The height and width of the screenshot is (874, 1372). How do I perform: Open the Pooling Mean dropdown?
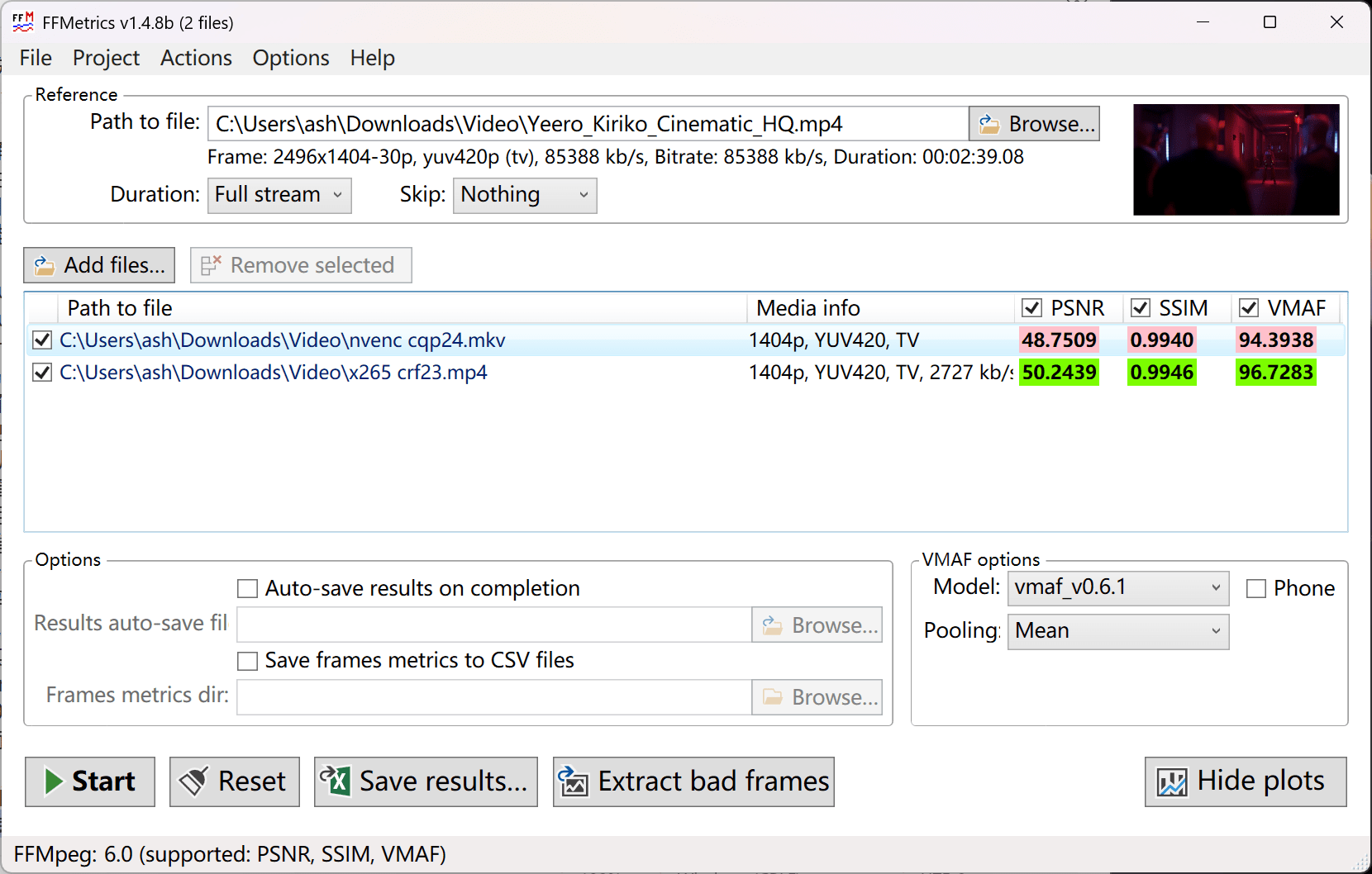1118,632
